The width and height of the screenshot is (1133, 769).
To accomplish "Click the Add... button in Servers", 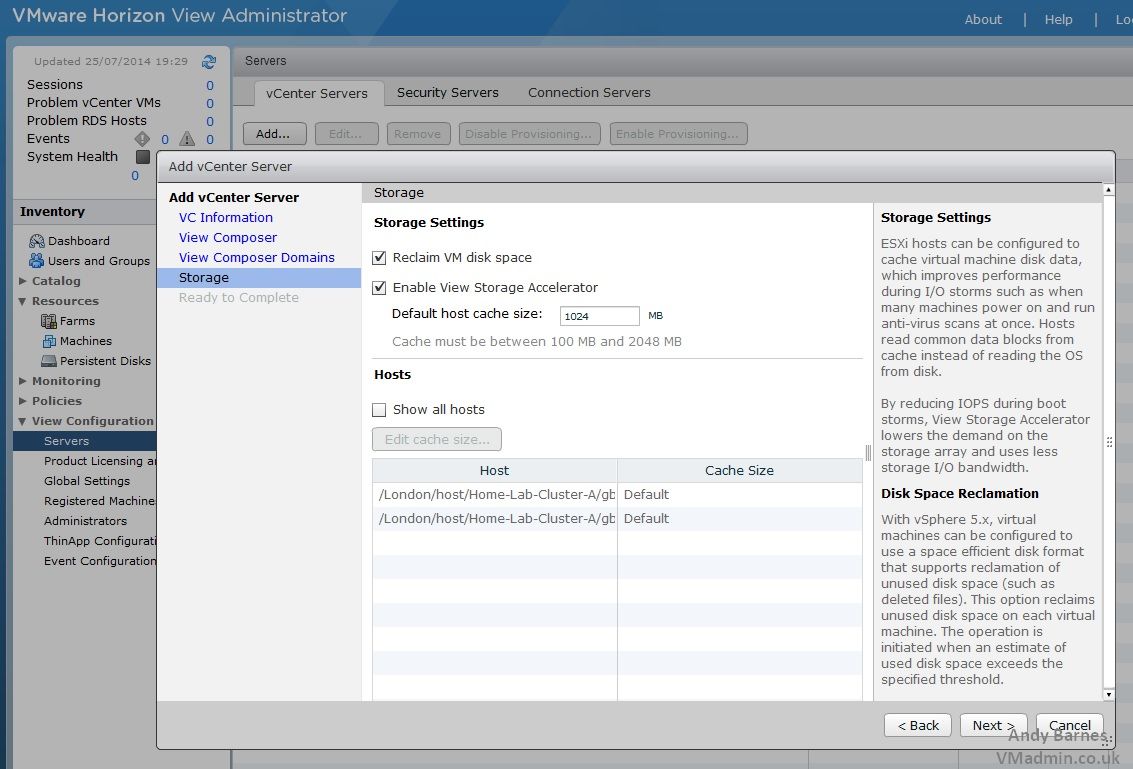I will (x=275, y=134).
